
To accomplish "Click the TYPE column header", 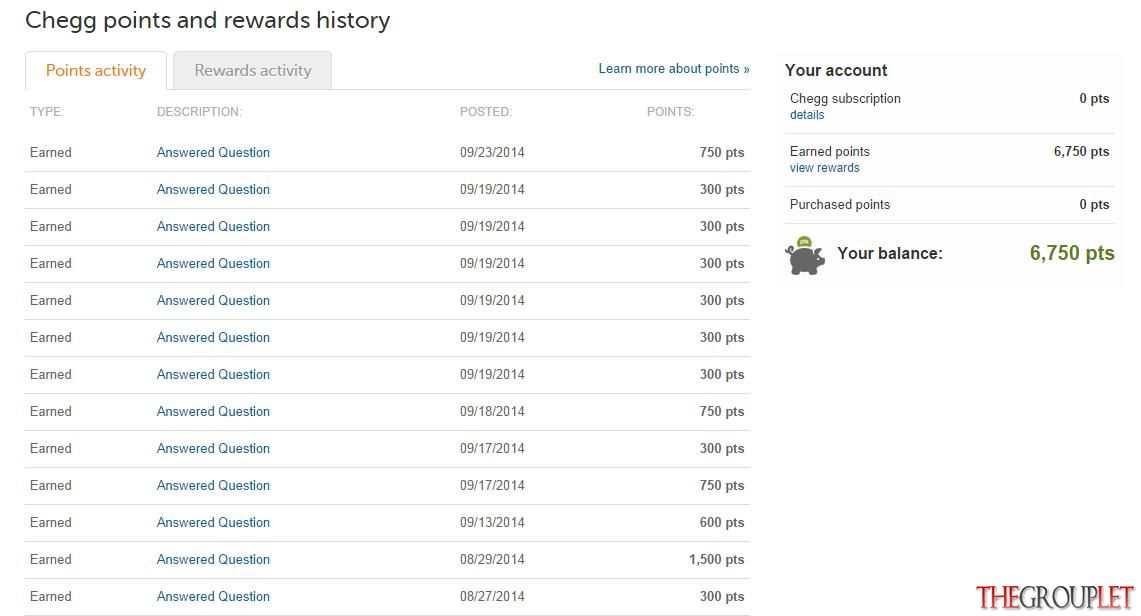I will pyautogui.click(x=47, y=112).
